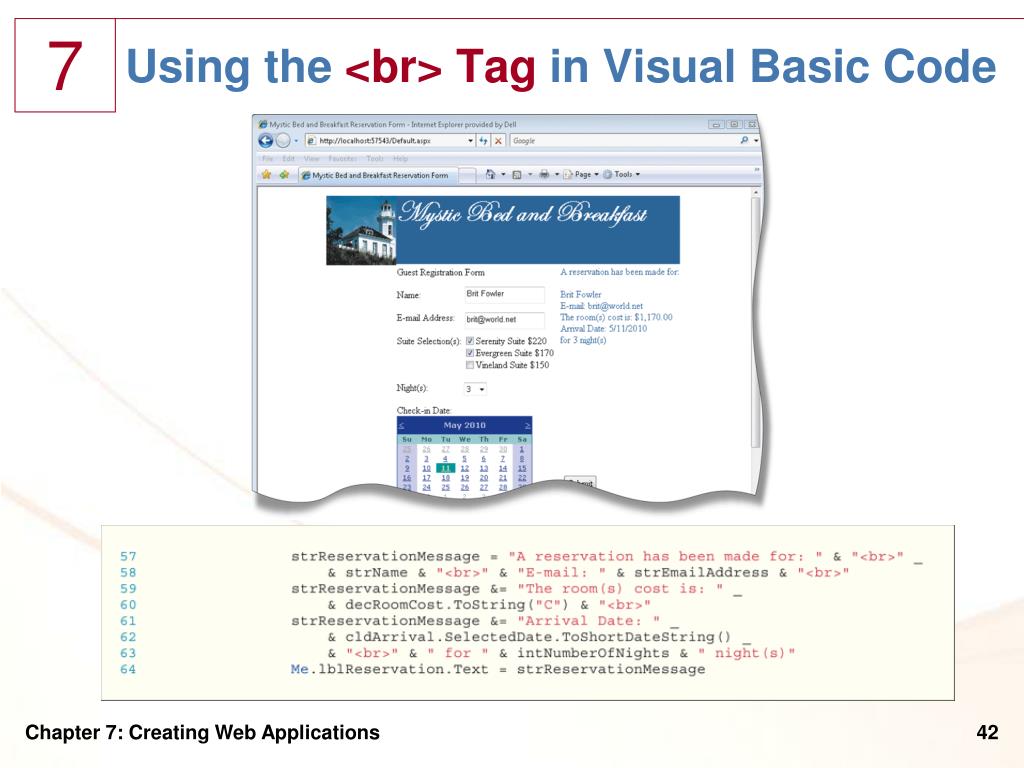Click the Internet Explorer title bar icon
This screenshot has height=768, width=1024.
pyautogui.click(x=263, y=124)
